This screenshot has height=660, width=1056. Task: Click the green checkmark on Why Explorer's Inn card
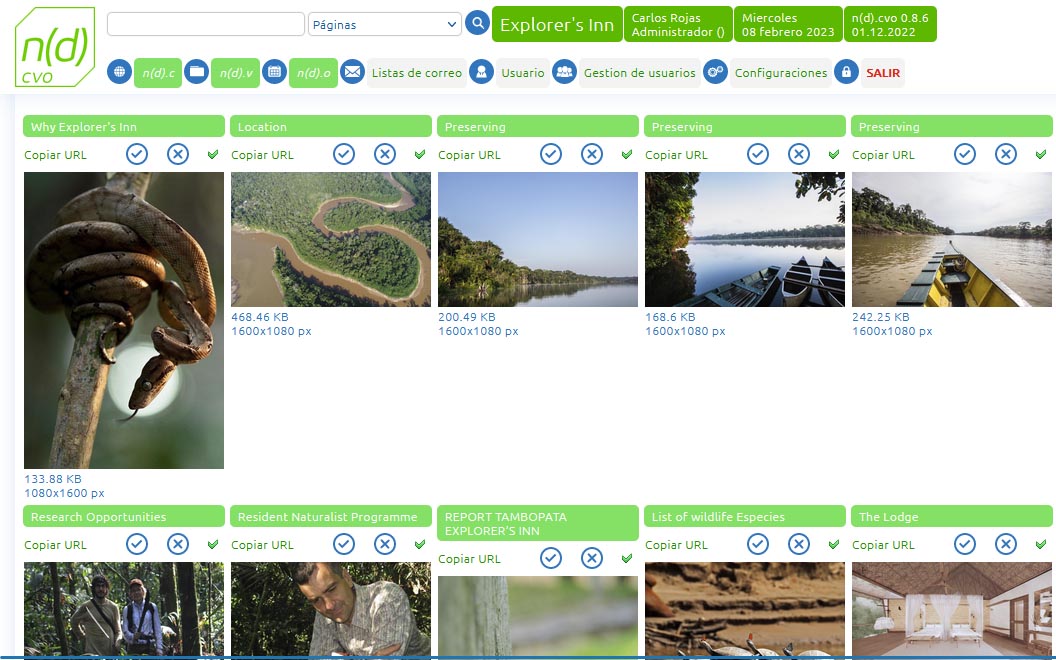tap(213, 154)
